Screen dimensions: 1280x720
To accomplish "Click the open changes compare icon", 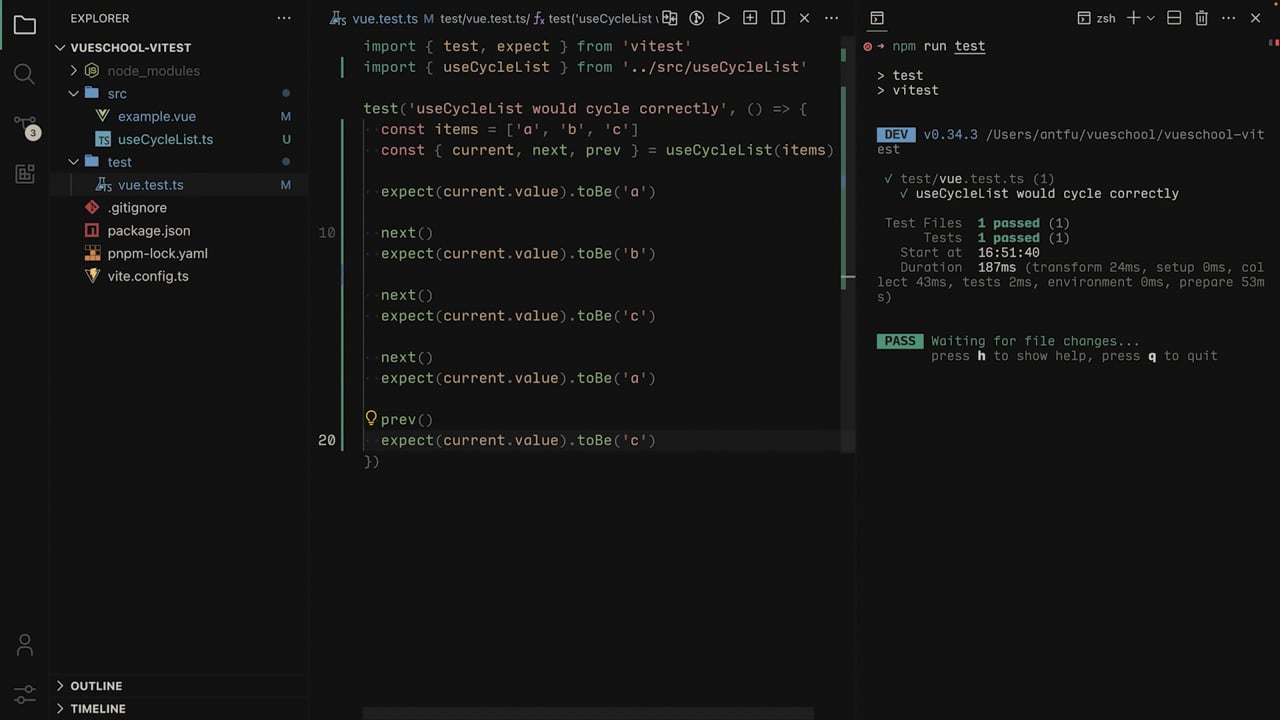I will click(670, 18).
